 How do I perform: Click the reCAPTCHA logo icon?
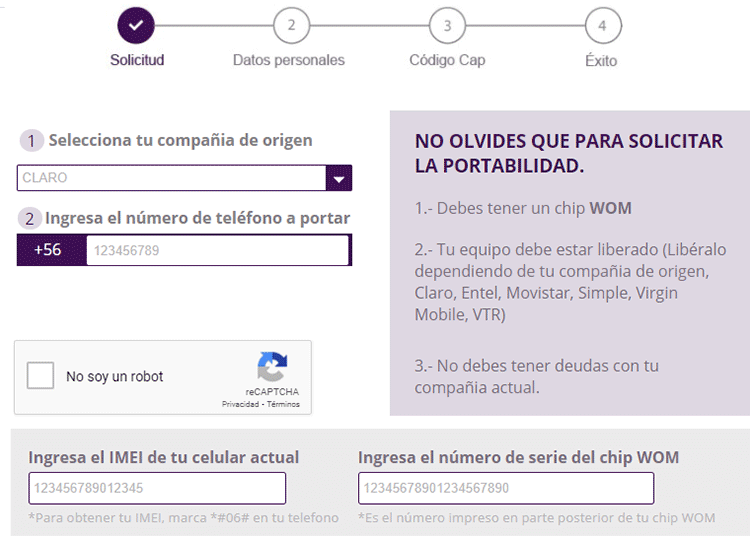point(272,367)
